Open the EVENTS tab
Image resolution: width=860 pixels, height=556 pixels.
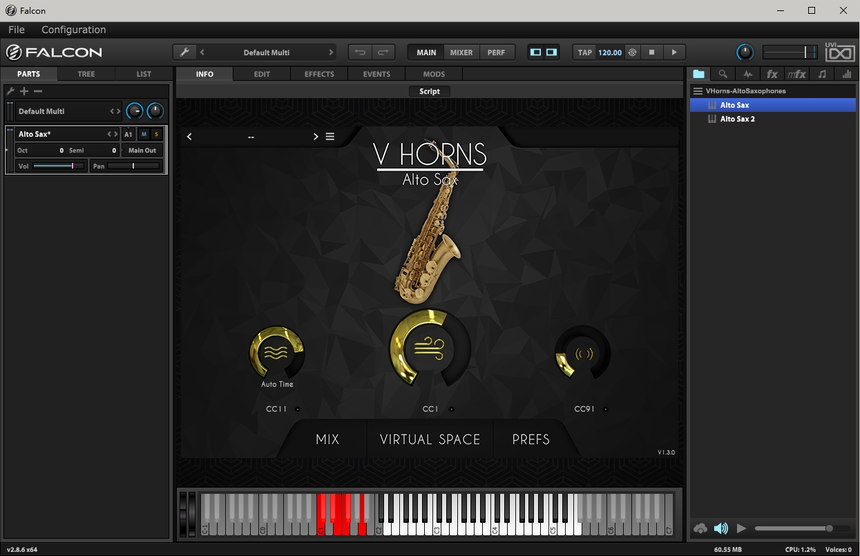click(x=377, y=73)
